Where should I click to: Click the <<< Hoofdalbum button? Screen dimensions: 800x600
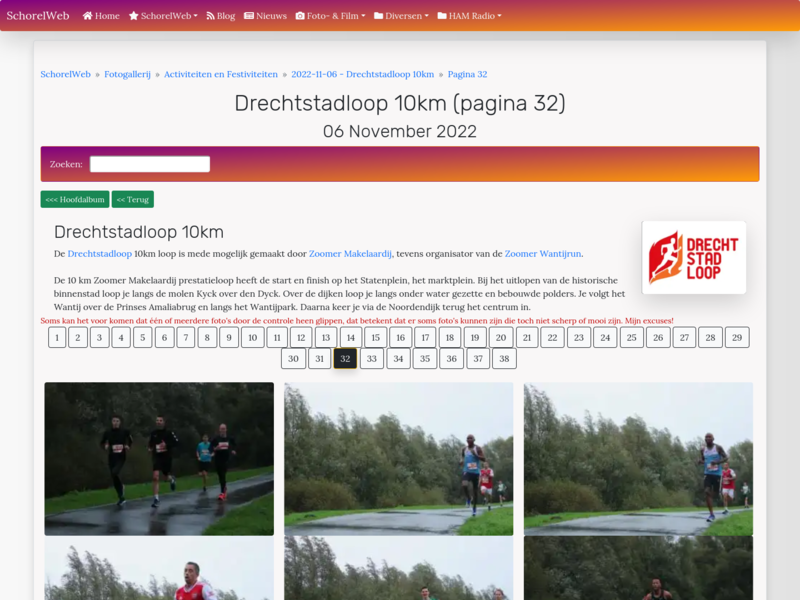(75, 199)
